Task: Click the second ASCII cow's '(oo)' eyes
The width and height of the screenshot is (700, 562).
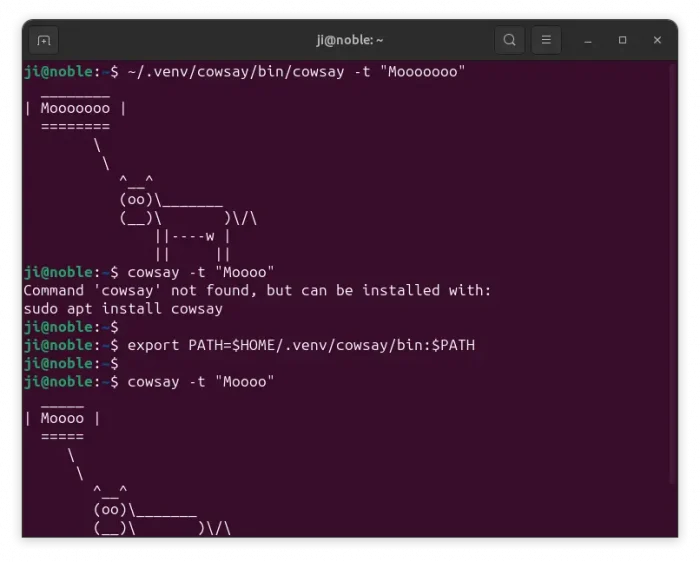Action: [109, 509]
